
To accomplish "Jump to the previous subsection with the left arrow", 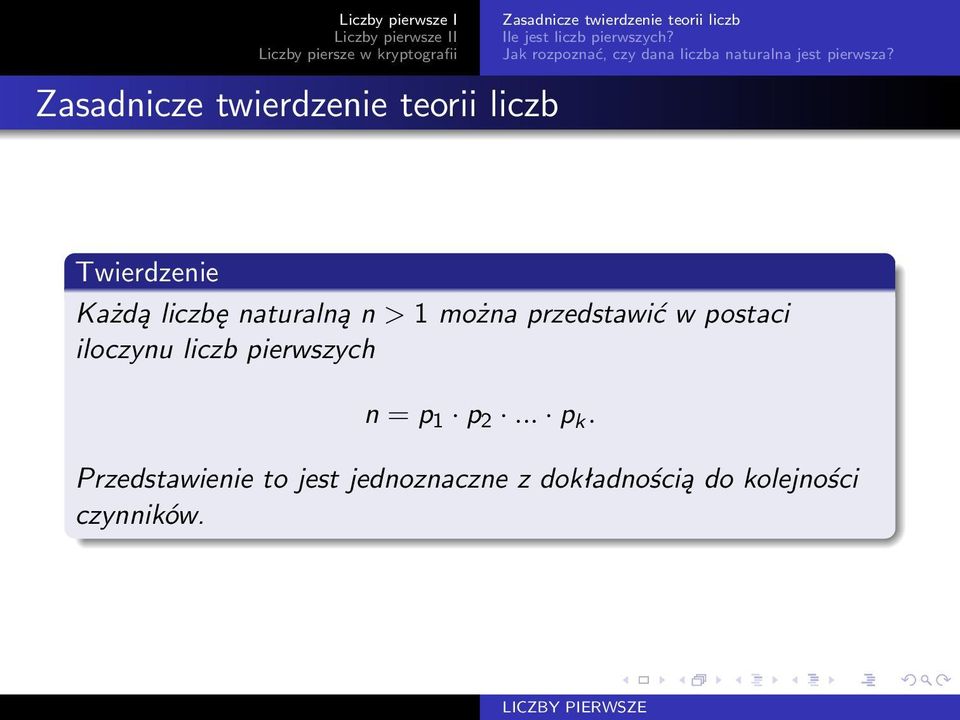I will click(x=738, y=680).
